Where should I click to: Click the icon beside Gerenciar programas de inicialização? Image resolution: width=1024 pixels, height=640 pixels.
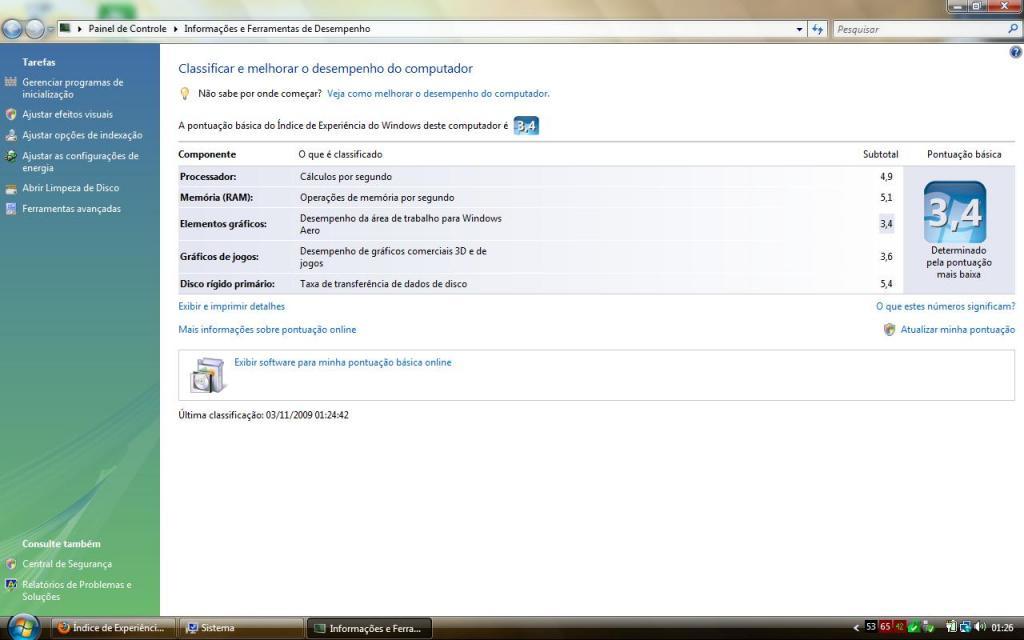pos(10,82)
